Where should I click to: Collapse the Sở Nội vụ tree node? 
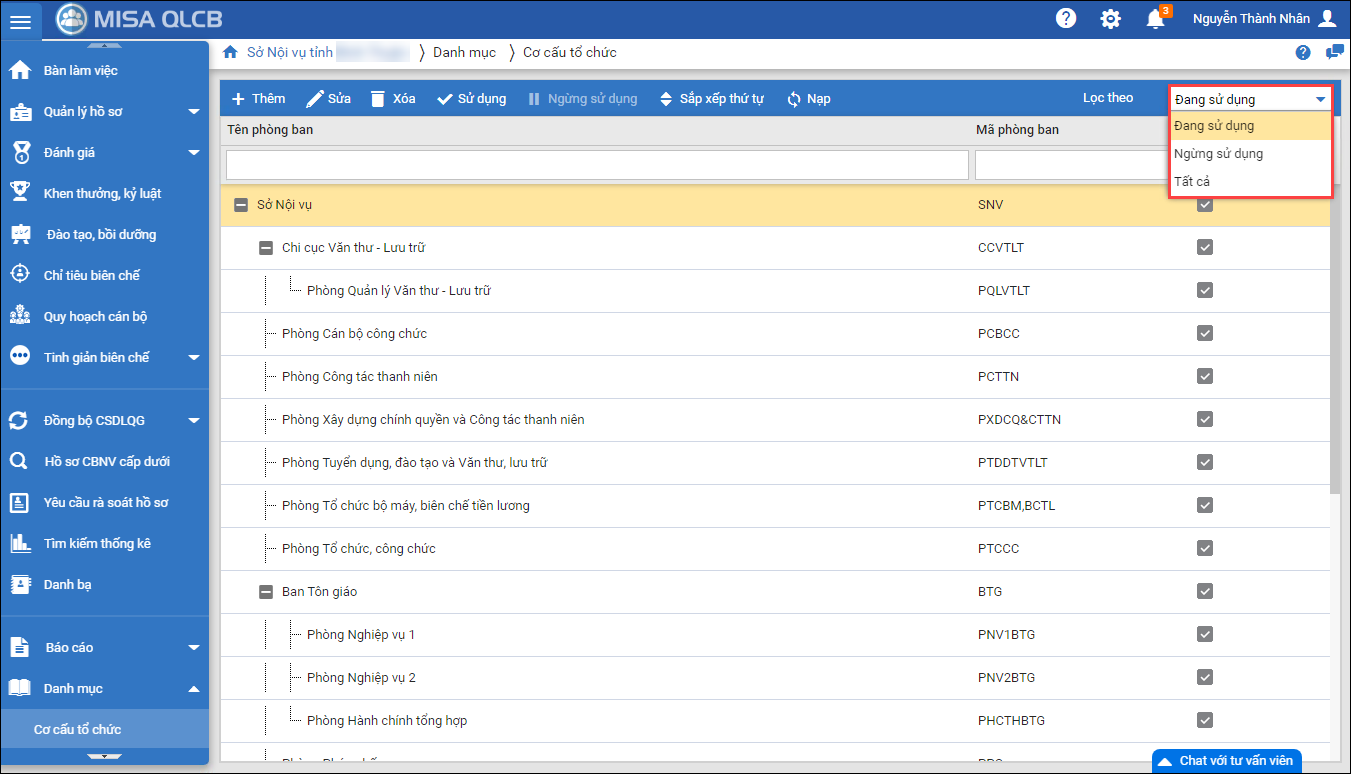241,205
